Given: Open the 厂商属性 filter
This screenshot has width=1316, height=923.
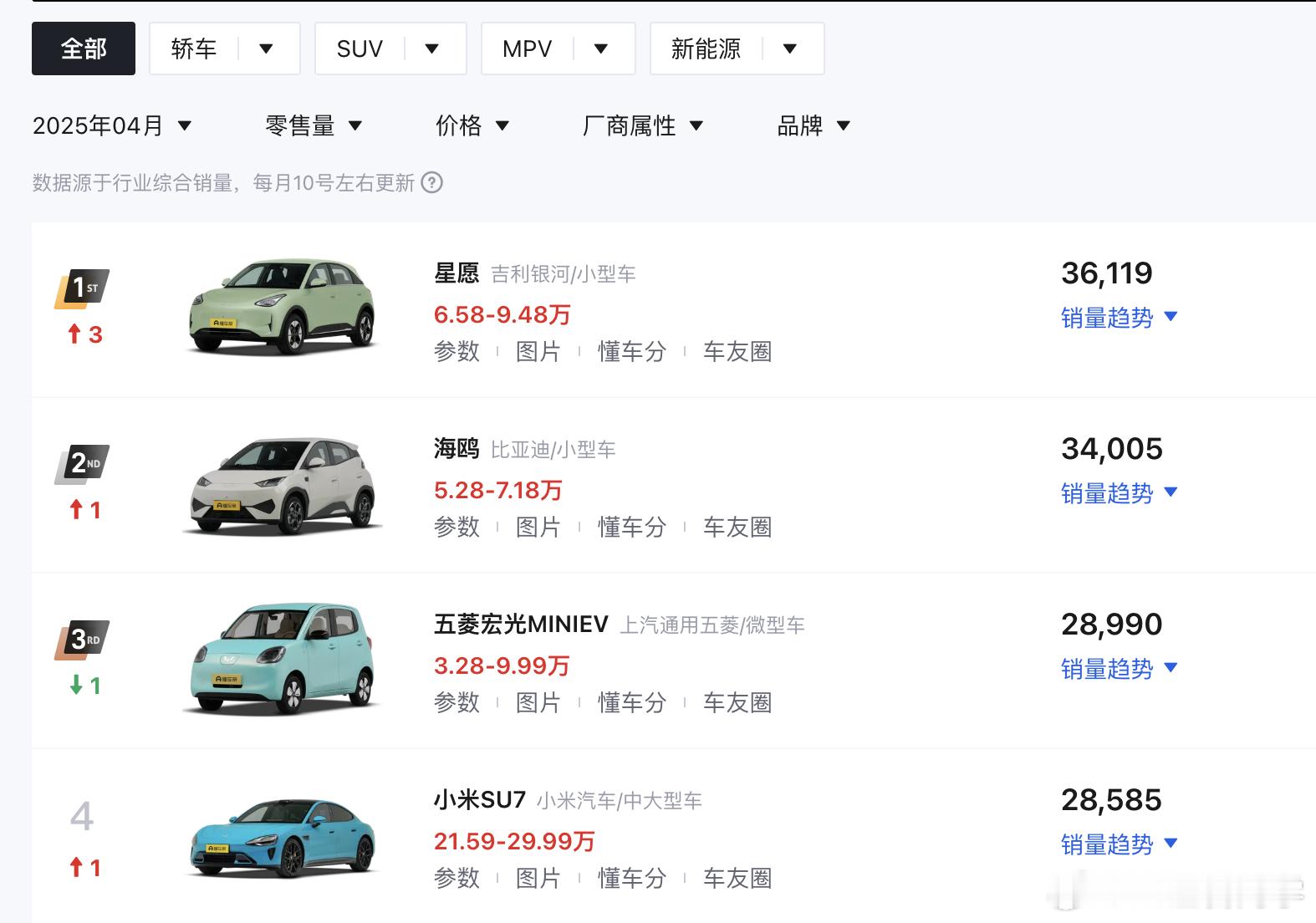Looking at the screenshot, I should pyautogui.click(x=642, y=126).
